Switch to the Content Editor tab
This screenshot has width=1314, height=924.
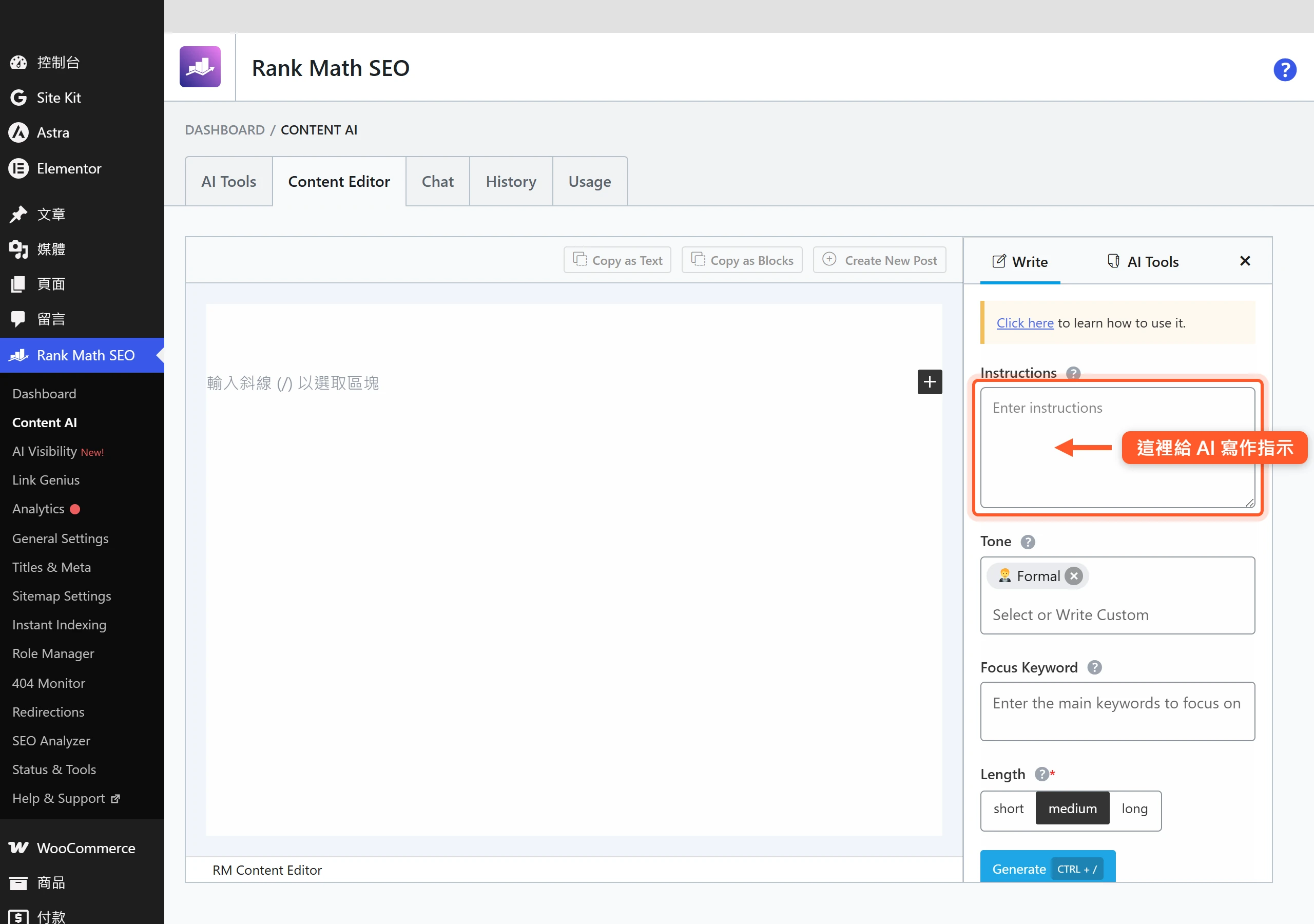coord(339,182)
